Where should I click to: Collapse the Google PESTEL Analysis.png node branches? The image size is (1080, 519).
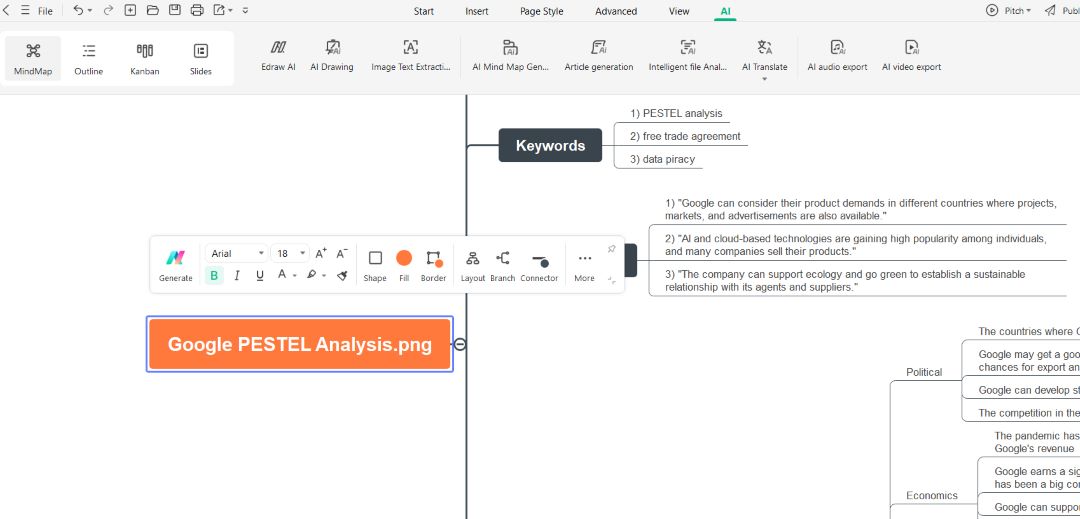(x=460, y=344)
